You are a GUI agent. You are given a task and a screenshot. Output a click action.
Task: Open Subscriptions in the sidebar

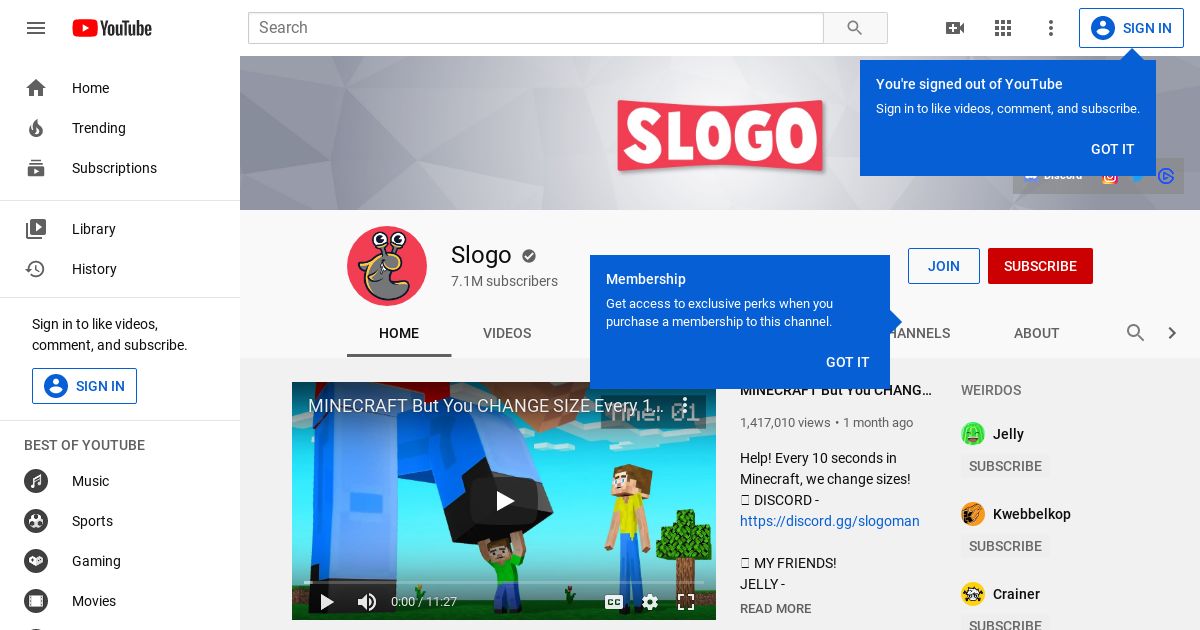tap(120, 168)
